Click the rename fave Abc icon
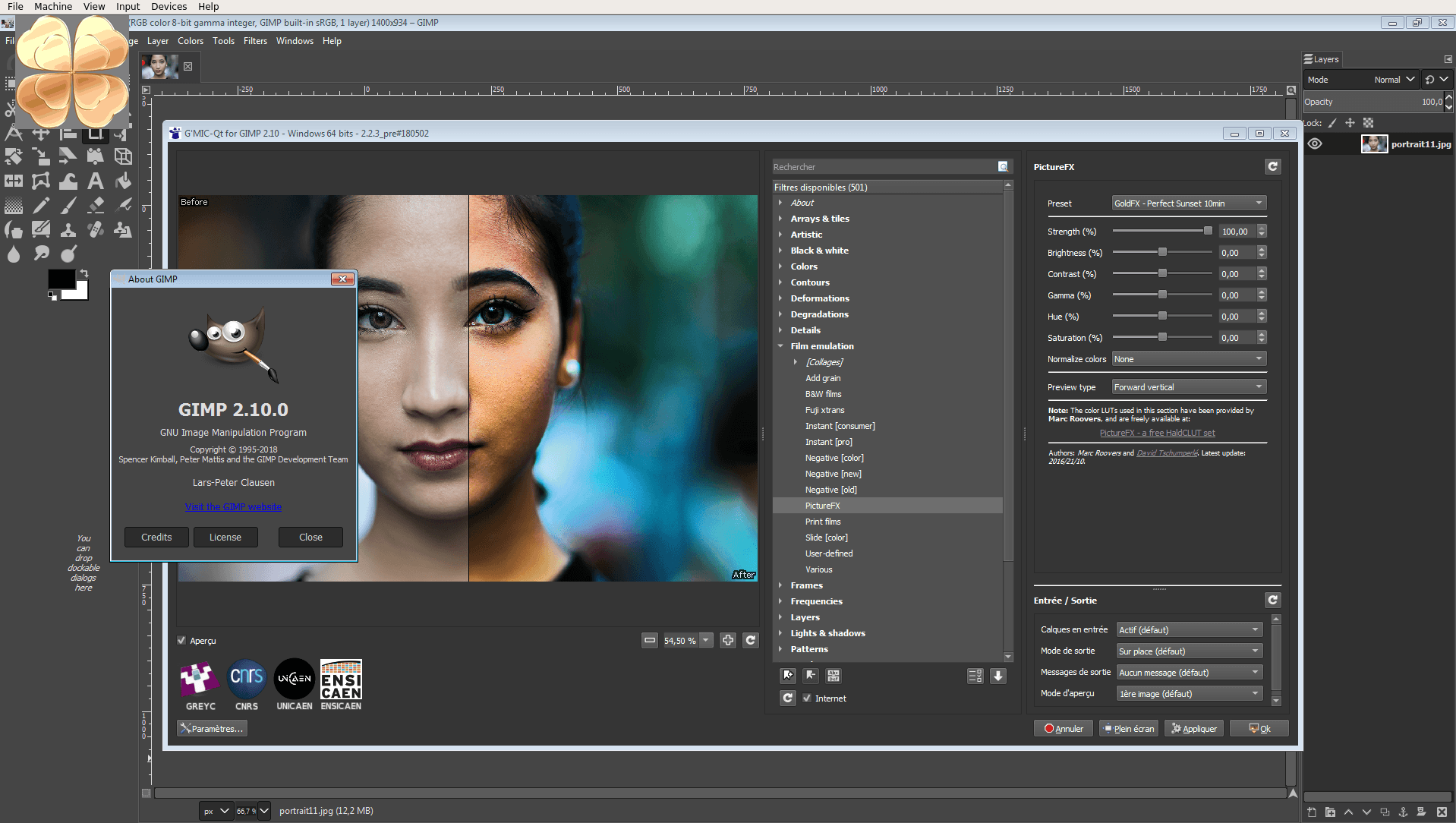 click(834, 675)
